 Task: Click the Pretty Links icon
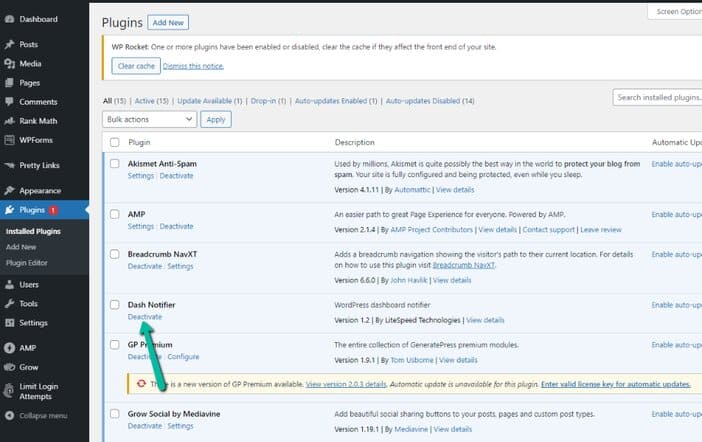pos(9,165)
